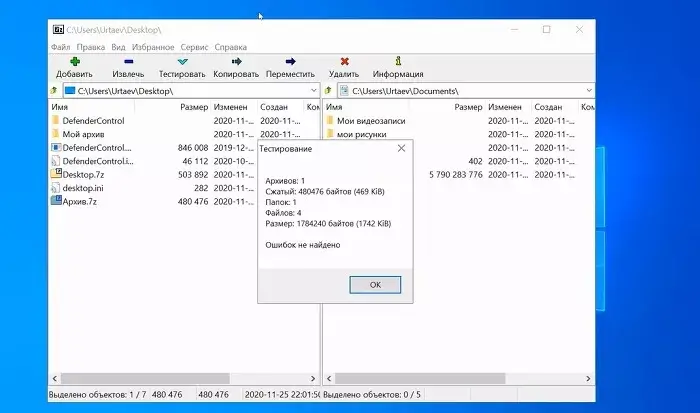Open the Файл menu
700x413 pixels.
pyautogui.click(x=60, y=46)
